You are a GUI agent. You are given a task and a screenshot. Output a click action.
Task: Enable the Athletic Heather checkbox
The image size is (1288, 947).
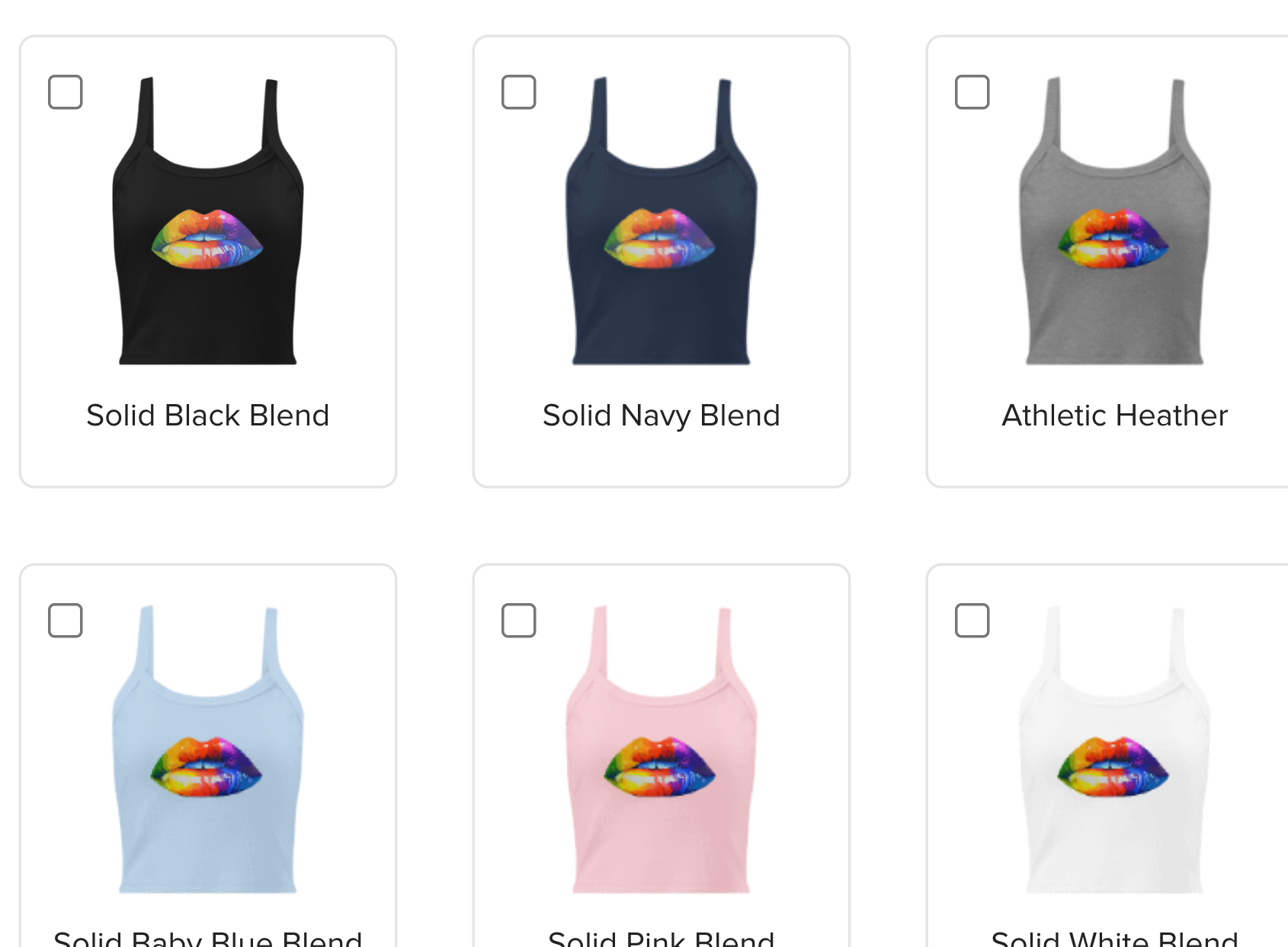click(x=972, y=92)
